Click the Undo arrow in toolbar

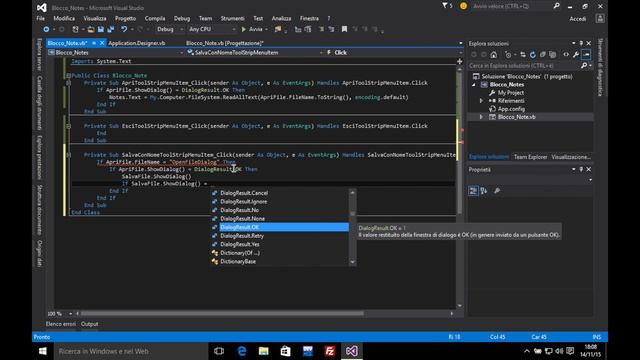[x=124, y=29]
